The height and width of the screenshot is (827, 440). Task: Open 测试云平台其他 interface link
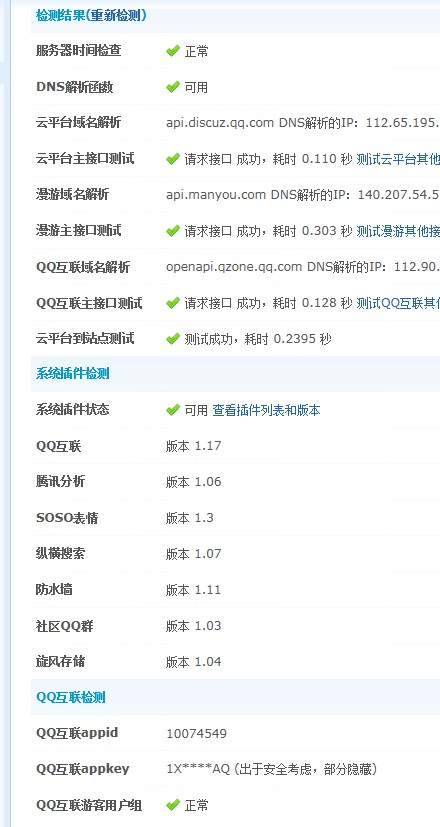click(398, 159)
